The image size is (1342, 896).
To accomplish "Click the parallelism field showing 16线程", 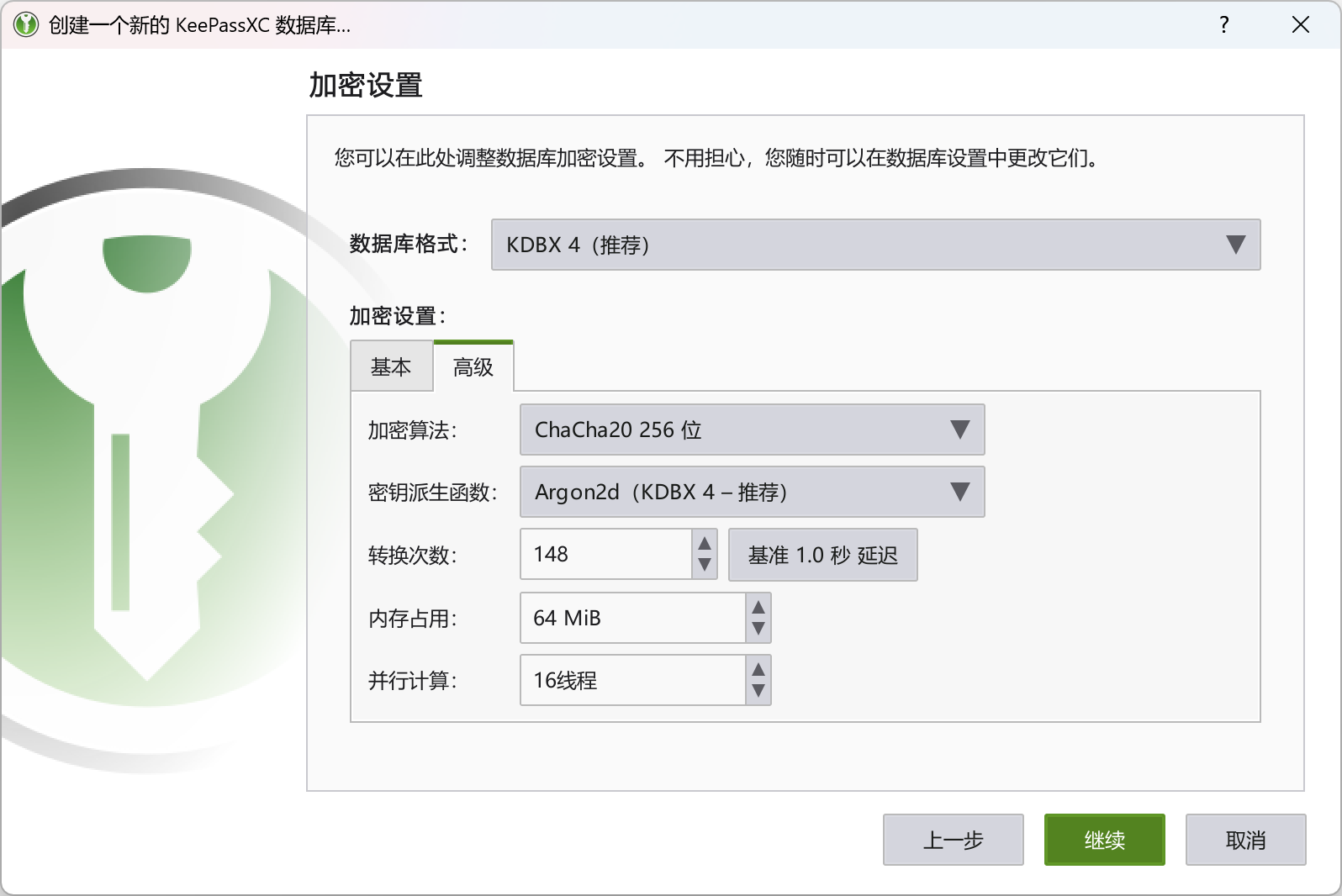I will [x=633, y=680].
